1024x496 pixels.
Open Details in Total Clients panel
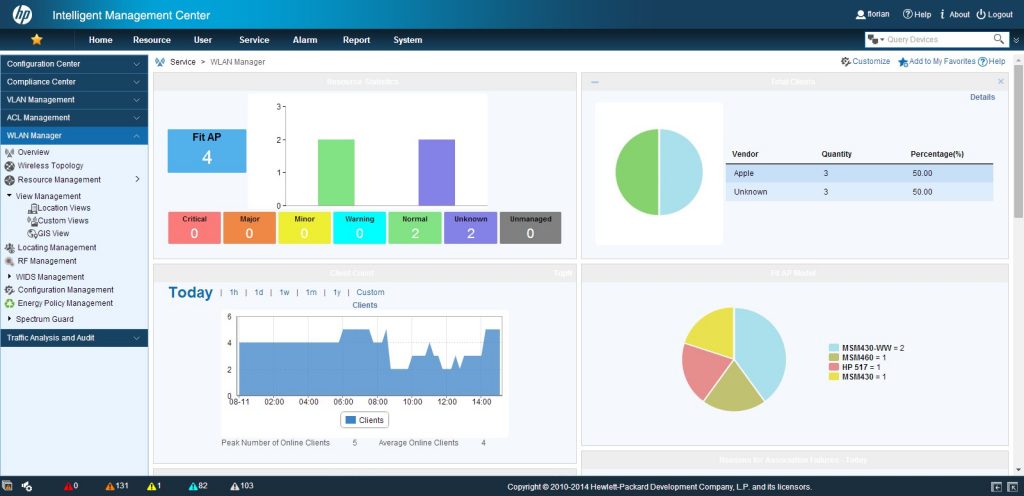pos(982,97)
